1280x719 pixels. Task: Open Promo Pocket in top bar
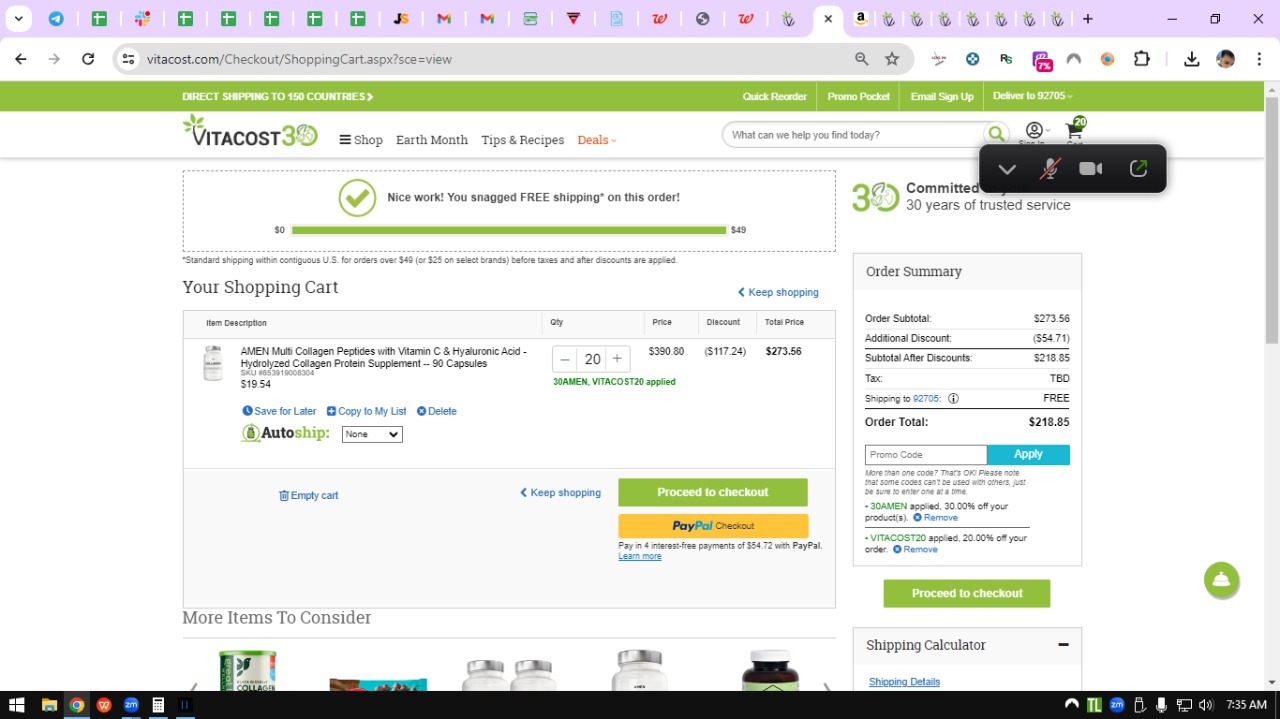point(858,97)
